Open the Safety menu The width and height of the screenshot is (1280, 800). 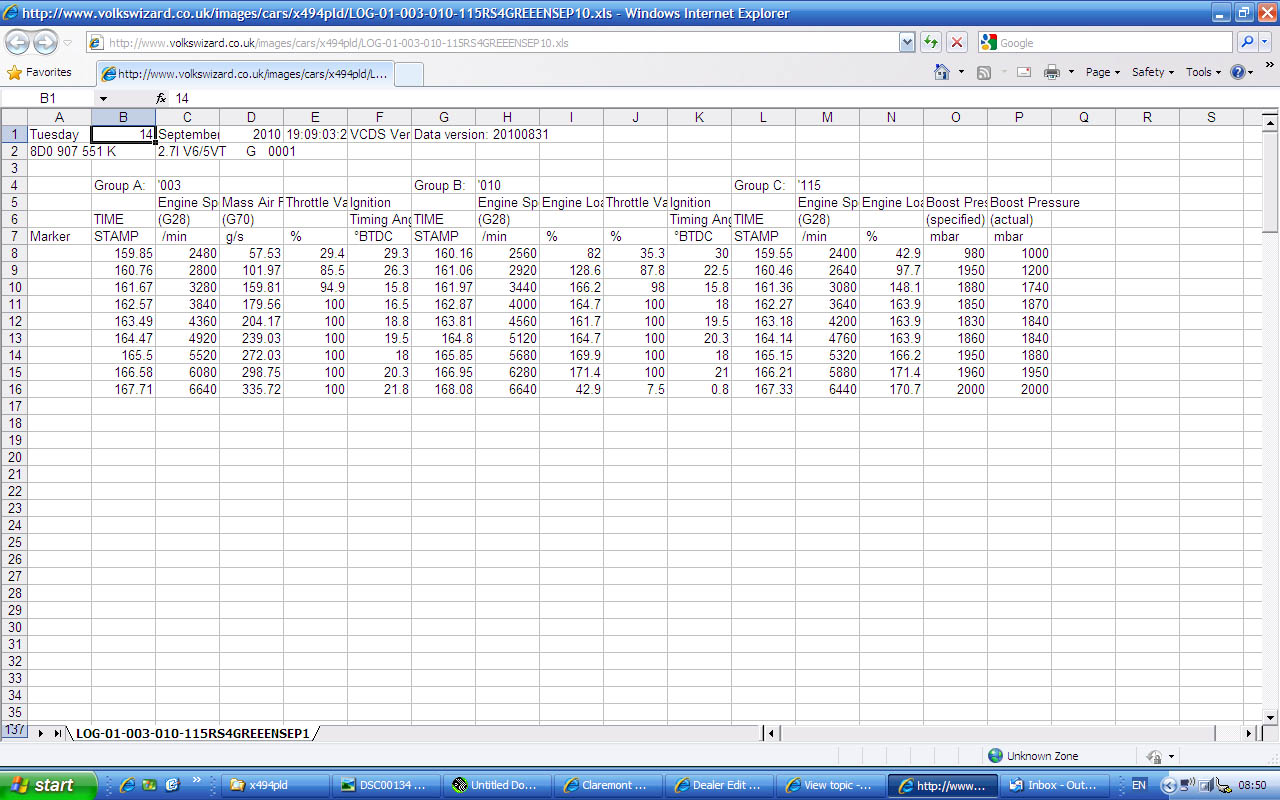tap(1152, 72)
